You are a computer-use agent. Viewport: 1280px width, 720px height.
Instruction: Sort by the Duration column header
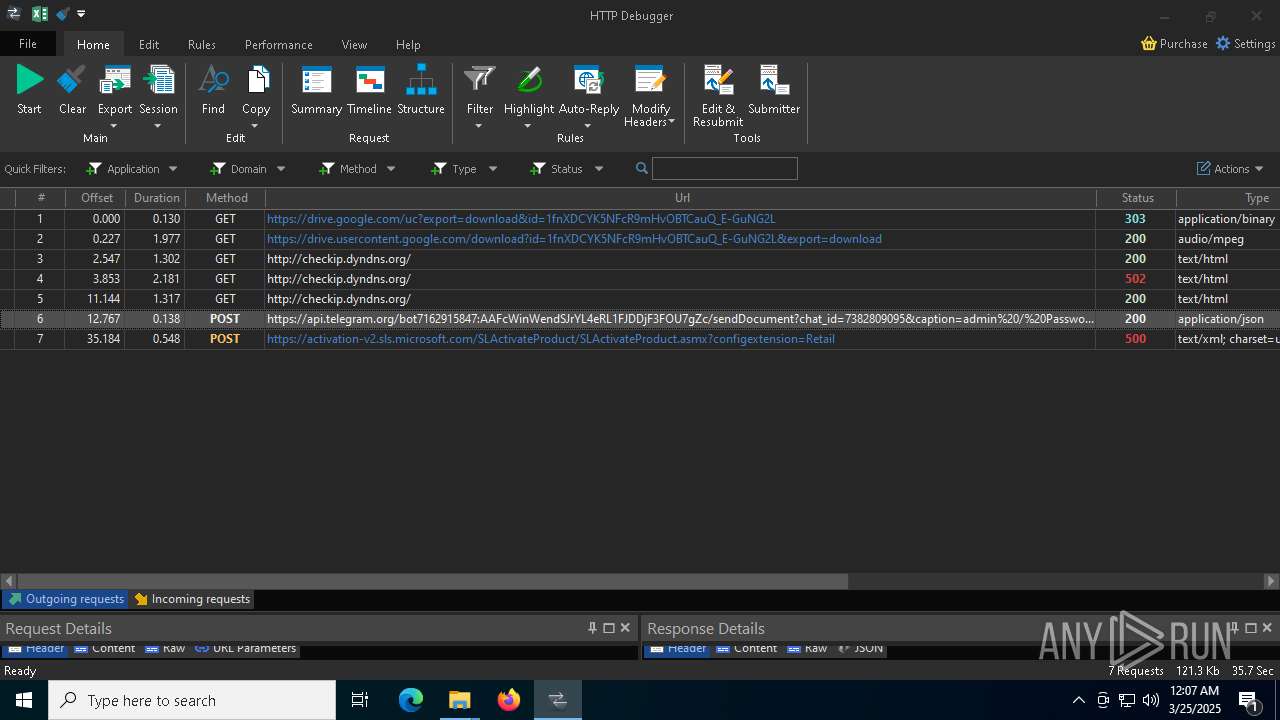pyautogui.click(x=157, y=198)
